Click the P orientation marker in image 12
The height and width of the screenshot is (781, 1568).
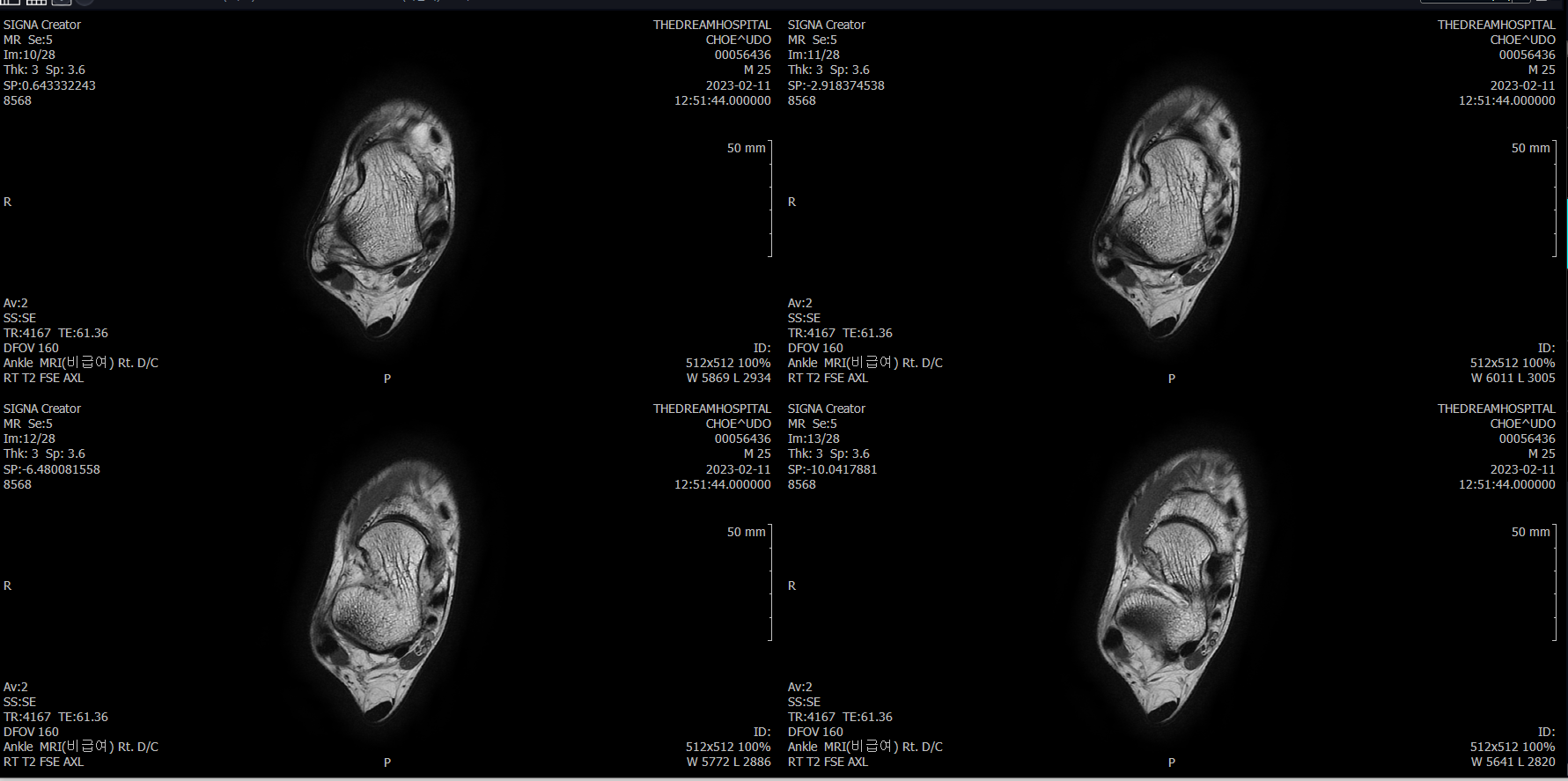click(386, 763)
